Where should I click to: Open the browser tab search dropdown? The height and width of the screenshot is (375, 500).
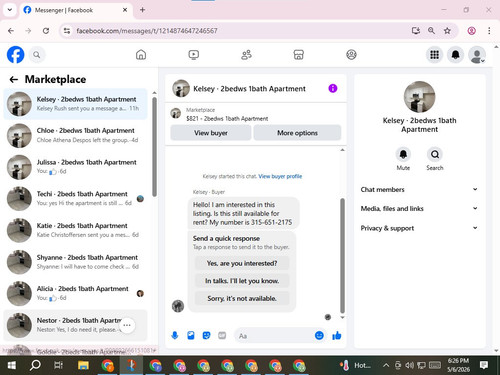10,10
